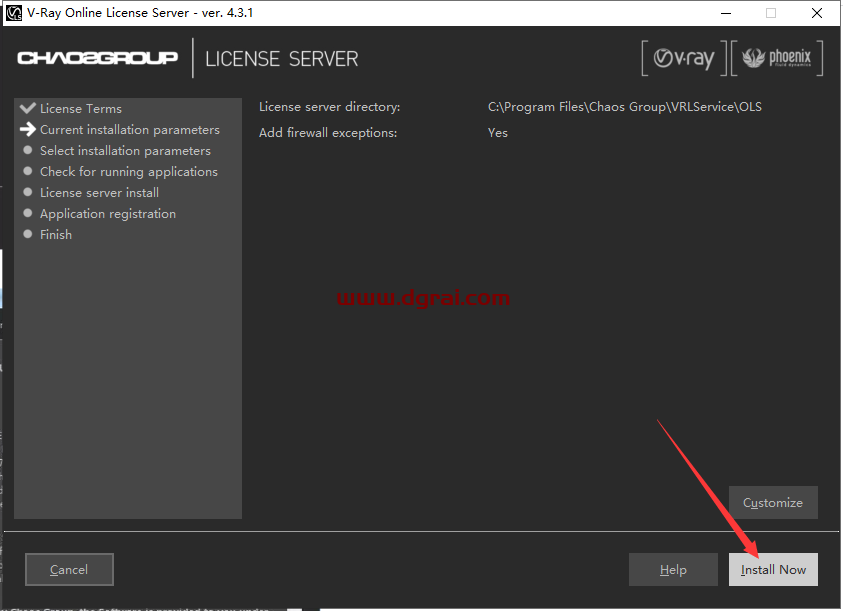Click the firewall exceptions Yes value
This screenshot has width=843, height=611.
498,133
